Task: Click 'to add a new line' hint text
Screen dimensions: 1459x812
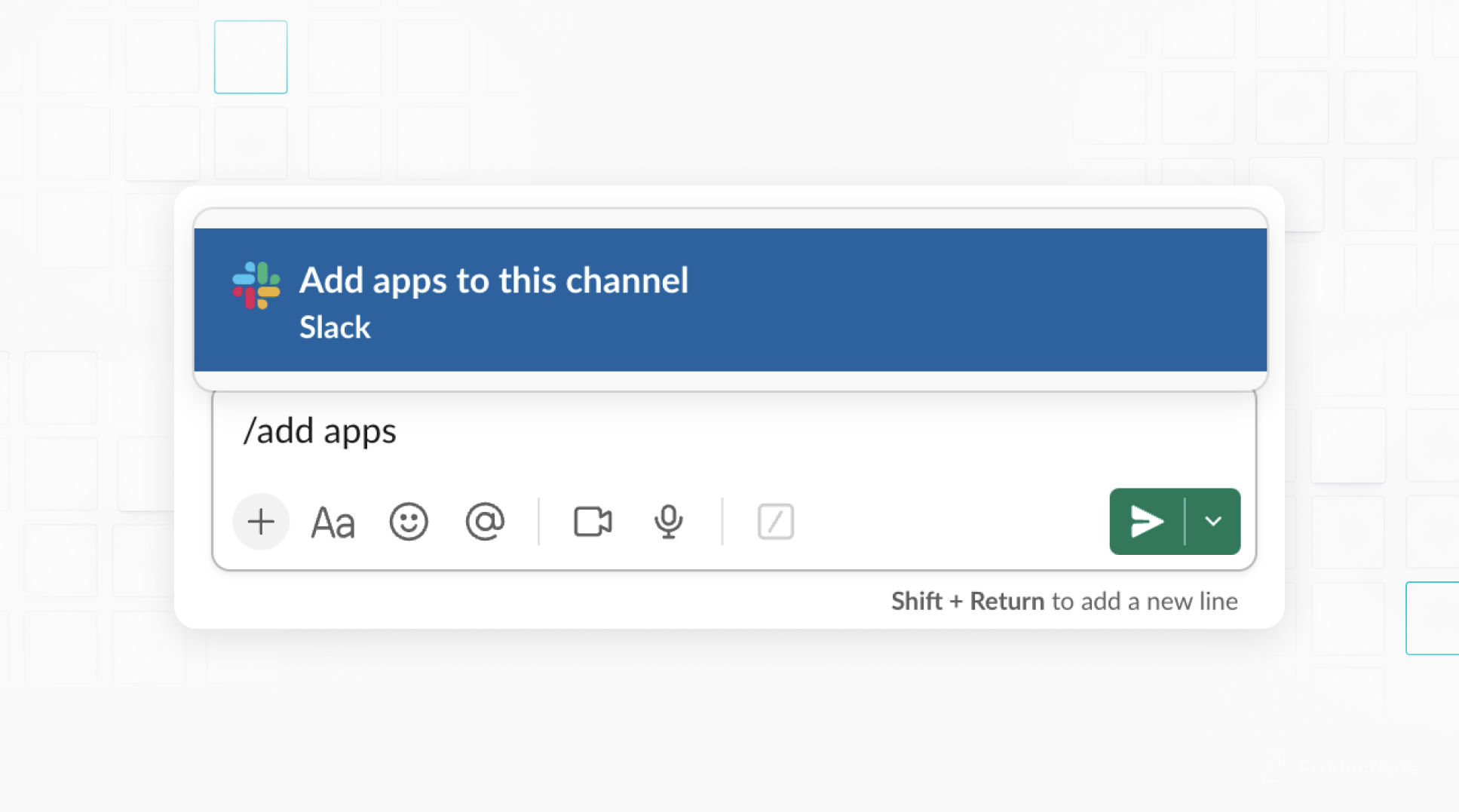Action: 1144,602
